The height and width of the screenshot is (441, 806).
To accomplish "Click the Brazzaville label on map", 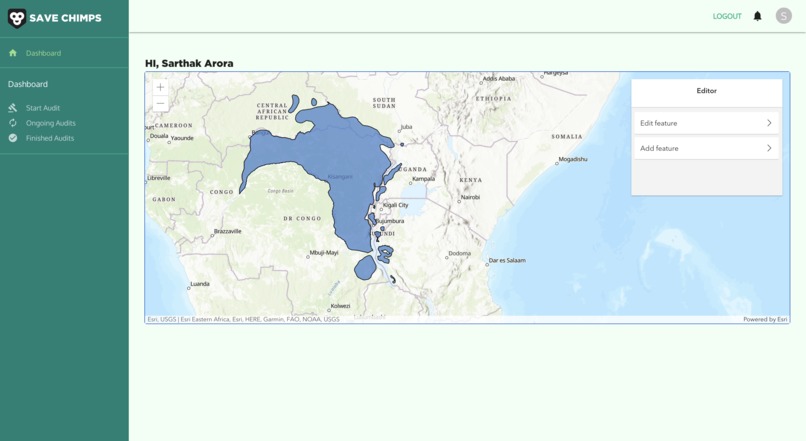I will pyautogui.click(x=228, y=231).
